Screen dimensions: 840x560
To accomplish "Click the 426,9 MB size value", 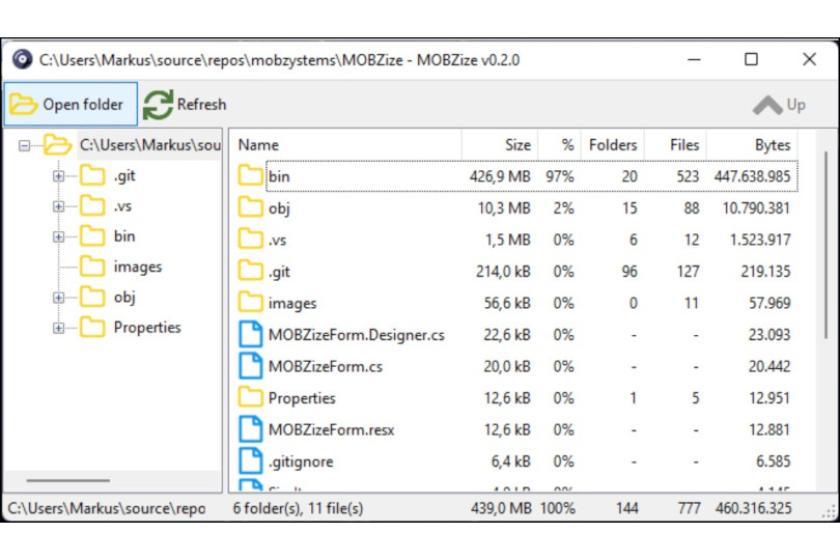I will coord(500,176).
